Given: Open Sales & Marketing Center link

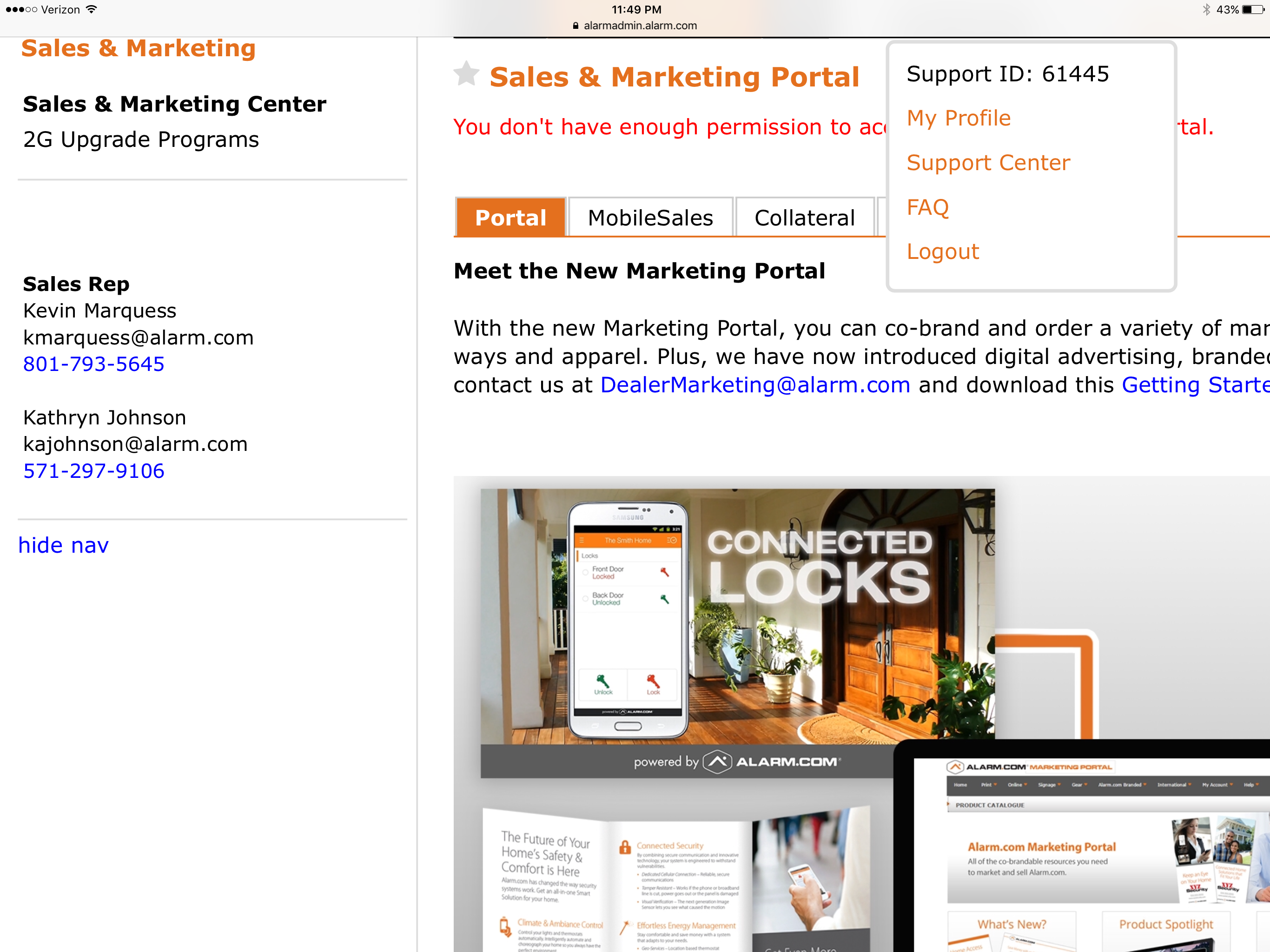Looking at the screenshot, I should (174, 105).
